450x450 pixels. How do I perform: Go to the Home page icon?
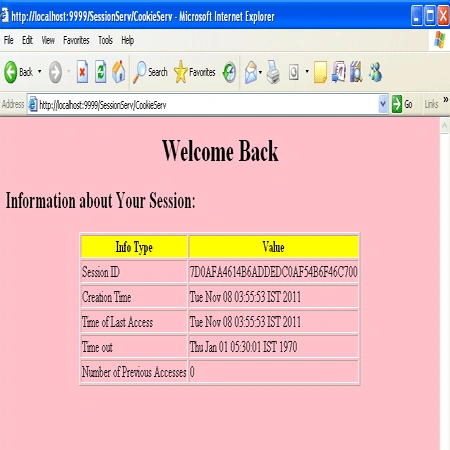118,72
